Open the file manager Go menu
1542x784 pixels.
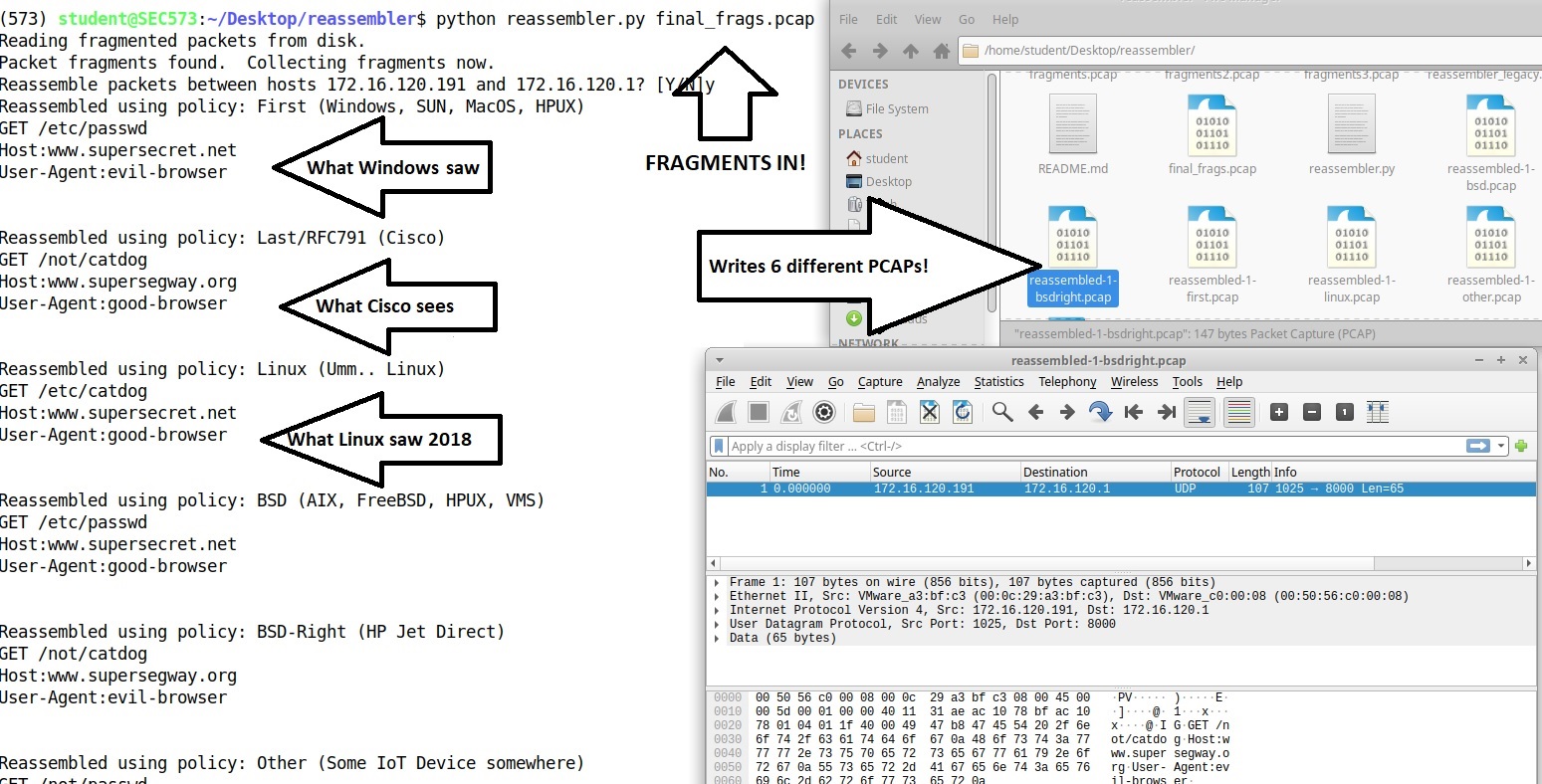point(967,19)
